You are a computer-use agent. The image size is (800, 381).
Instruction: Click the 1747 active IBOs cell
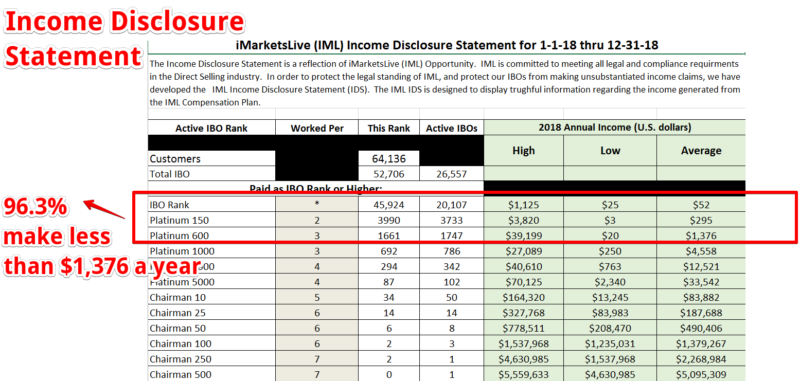452,236
